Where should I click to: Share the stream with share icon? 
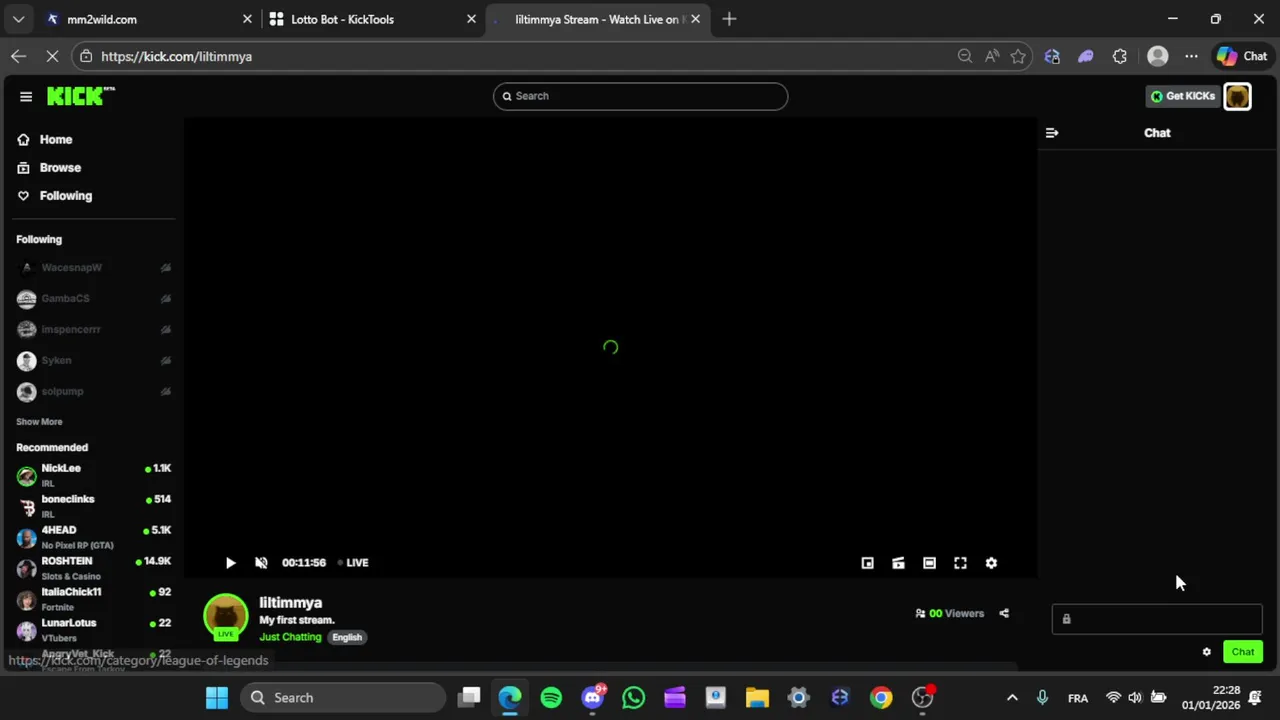(1004, 614)
